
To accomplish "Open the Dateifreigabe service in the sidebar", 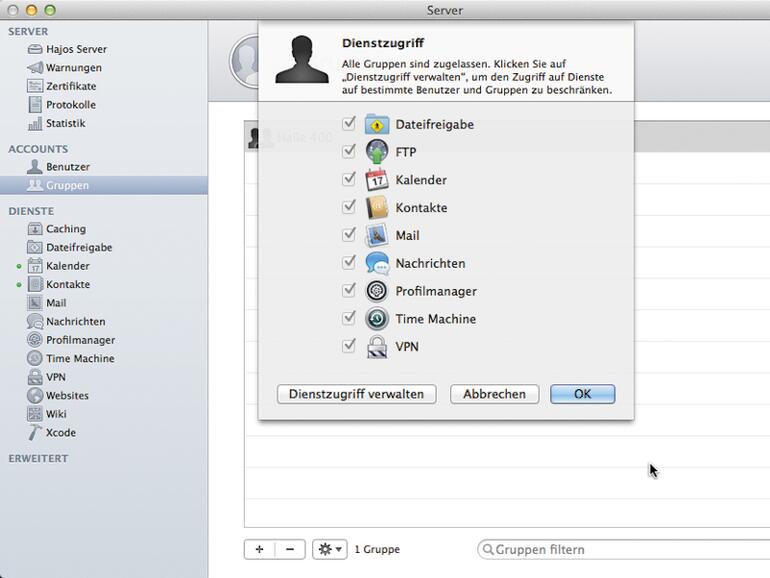I will [70, 248].
